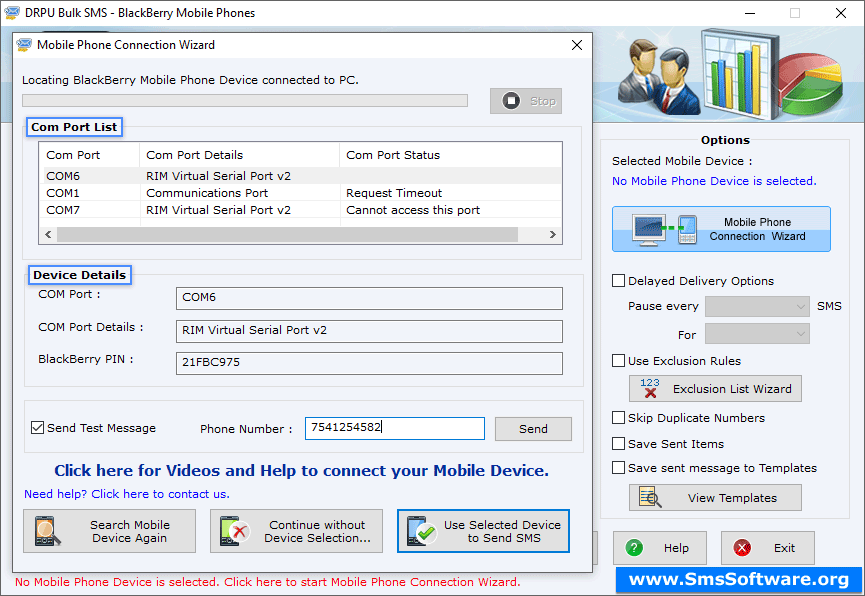Close the Mobile Phone Connection Wizard dialog
Image resolution: width=865 pixels, height=596 pixels.
pos(577,45)
